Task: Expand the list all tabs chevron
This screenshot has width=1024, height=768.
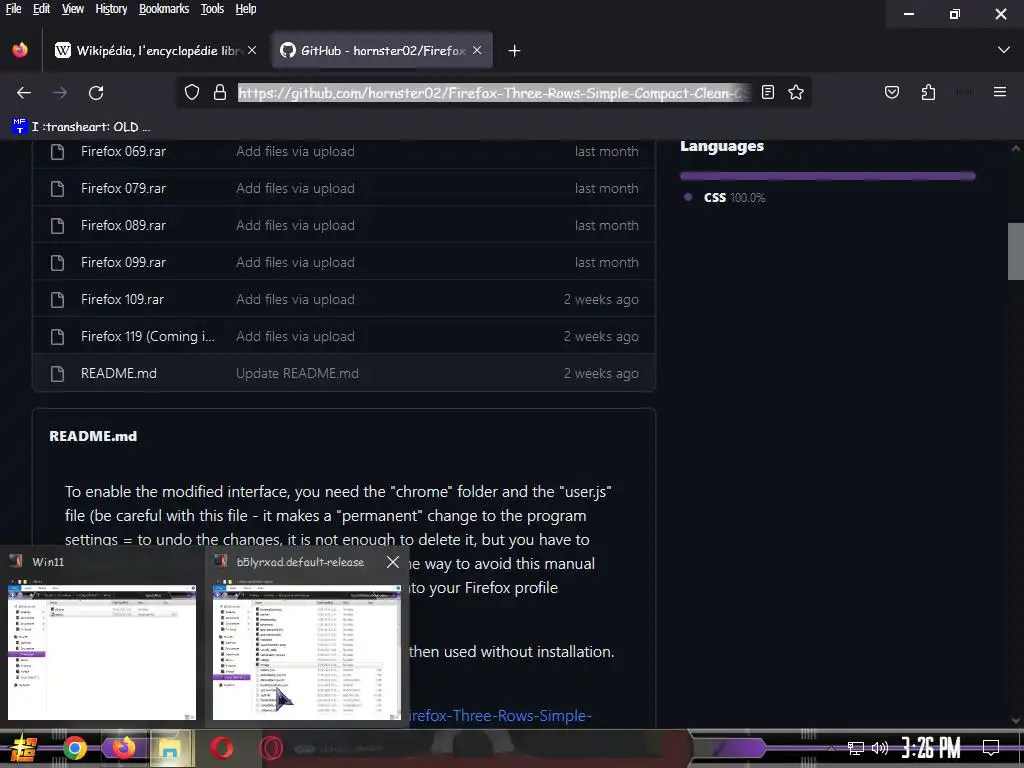Action: click(x=1004, y=50)
